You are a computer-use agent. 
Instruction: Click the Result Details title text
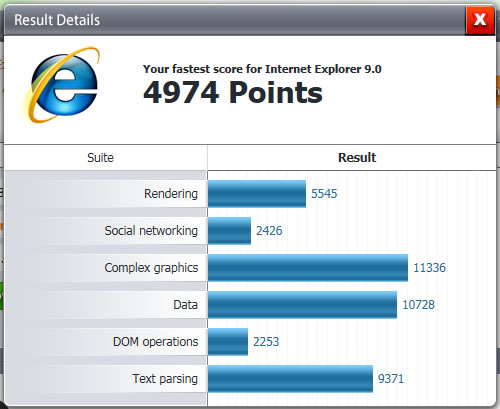tap(57, 20)
